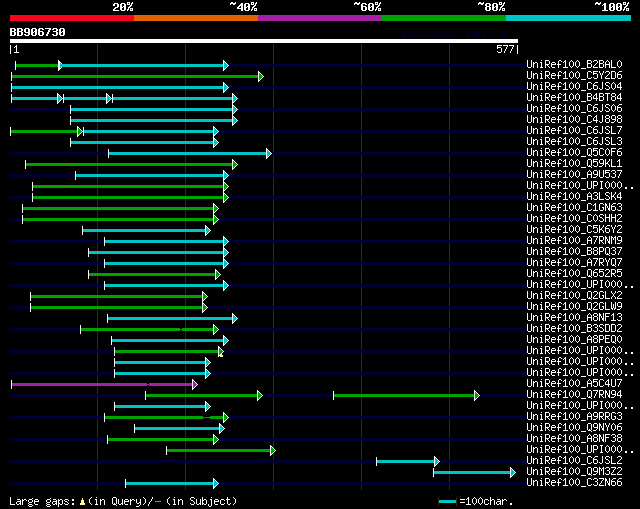This screenshot has height=509, width=640.
Task: Click the green ~80% identity legend segment
Action: point(444,18)
